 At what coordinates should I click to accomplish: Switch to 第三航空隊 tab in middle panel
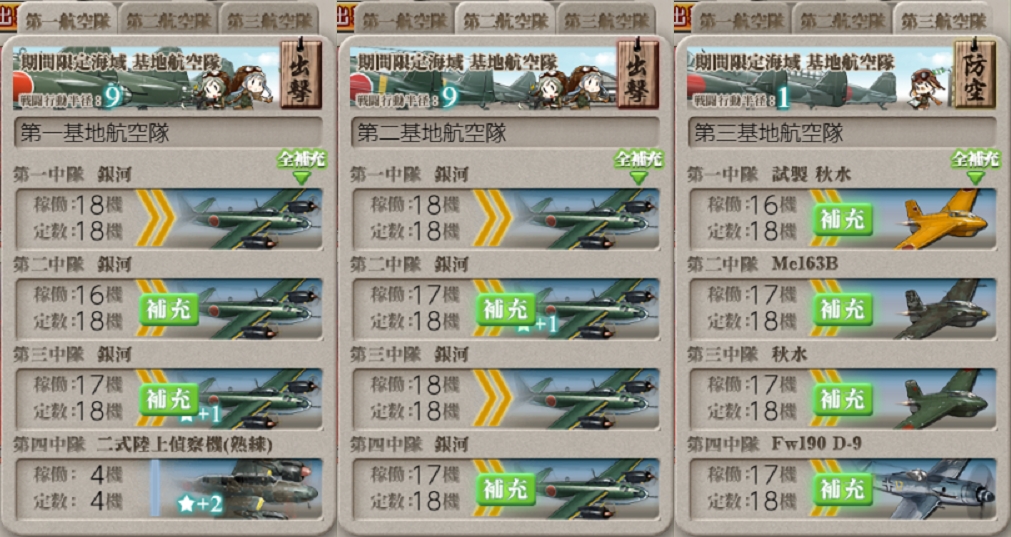coord(607,19)
